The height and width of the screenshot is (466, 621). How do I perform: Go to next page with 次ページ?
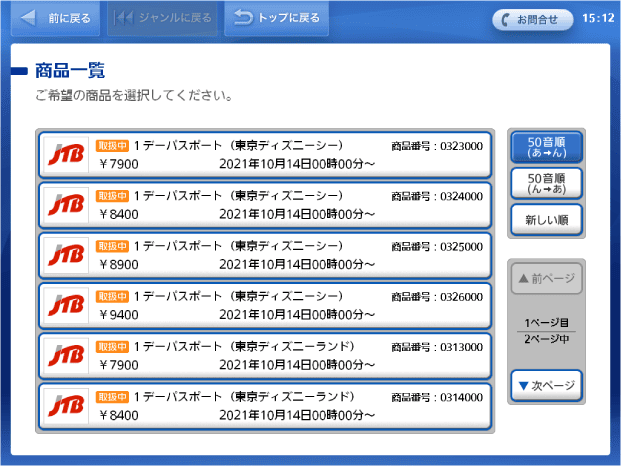pyautogui.click(x=546, y=385)
